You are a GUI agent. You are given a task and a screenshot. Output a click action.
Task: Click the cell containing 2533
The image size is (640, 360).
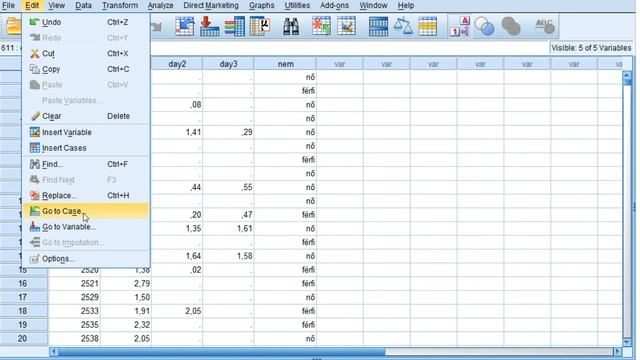tap(75, 311)
